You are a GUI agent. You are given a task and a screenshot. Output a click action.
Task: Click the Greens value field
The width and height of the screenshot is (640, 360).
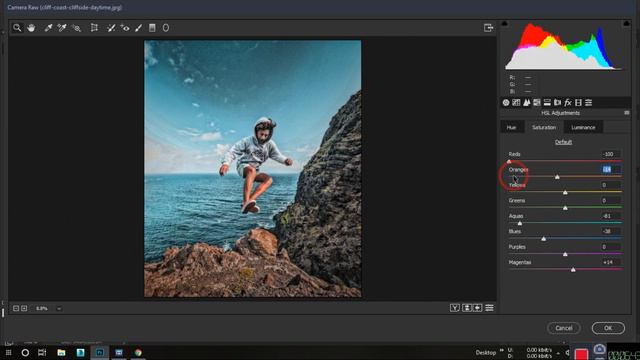point(611,200)
